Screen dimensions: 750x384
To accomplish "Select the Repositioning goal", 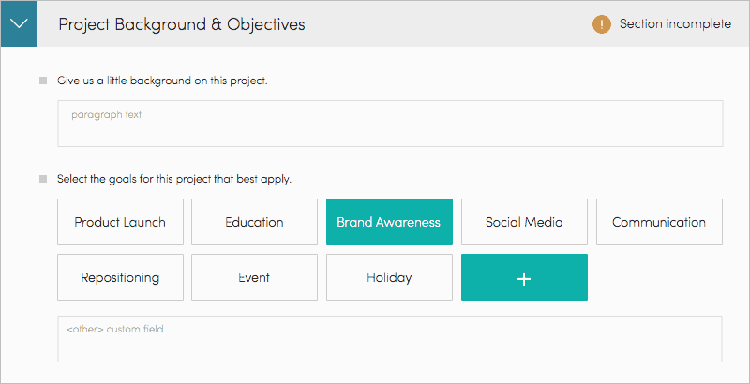I will coord(120,277).
